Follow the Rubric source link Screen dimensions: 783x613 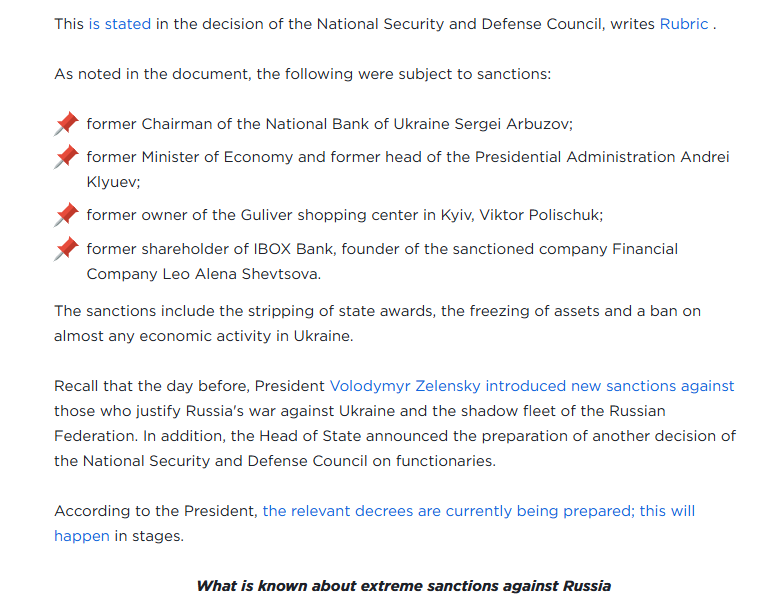tap(684, 24)
